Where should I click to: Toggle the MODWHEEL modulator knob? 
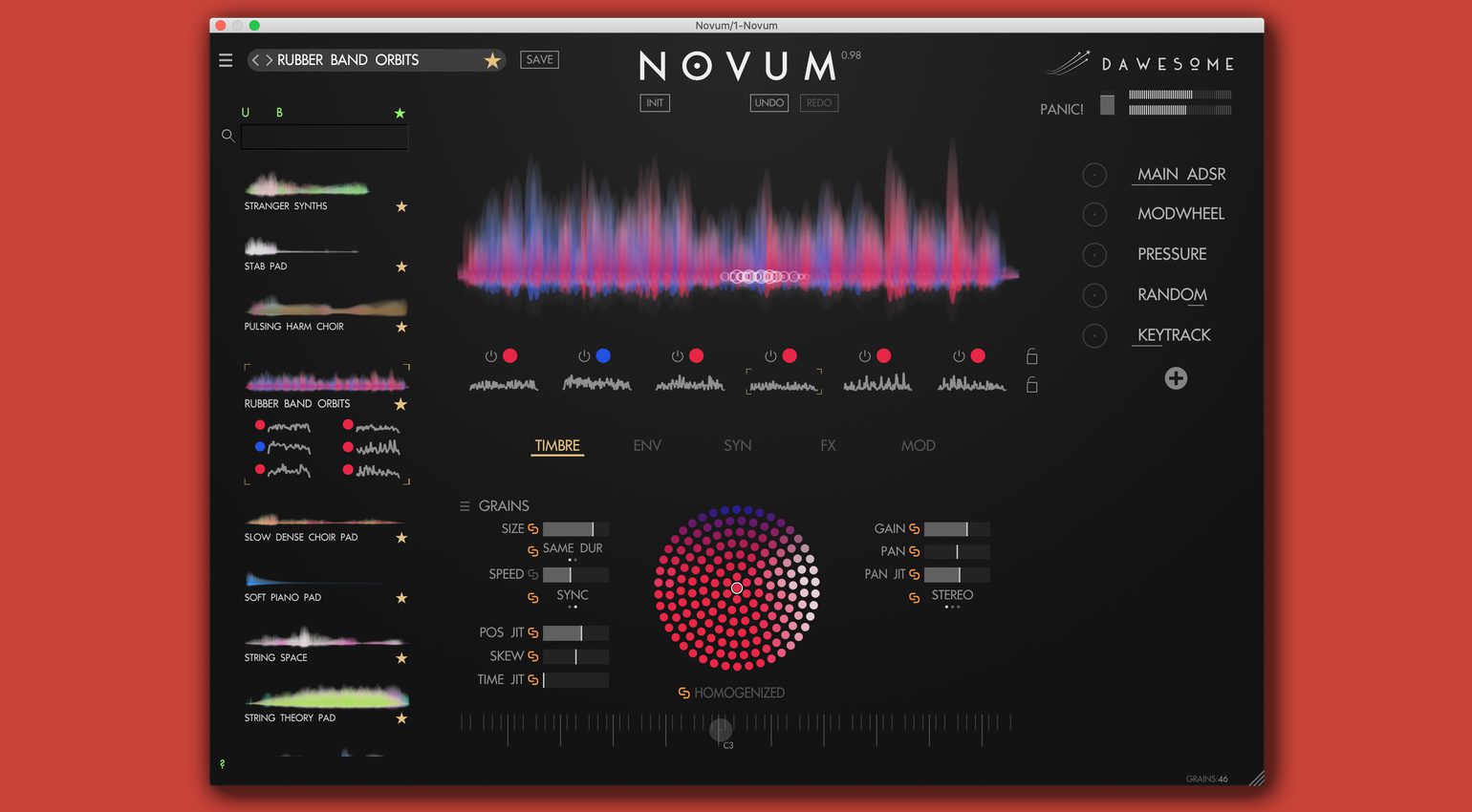click(x=1094, y=215)
